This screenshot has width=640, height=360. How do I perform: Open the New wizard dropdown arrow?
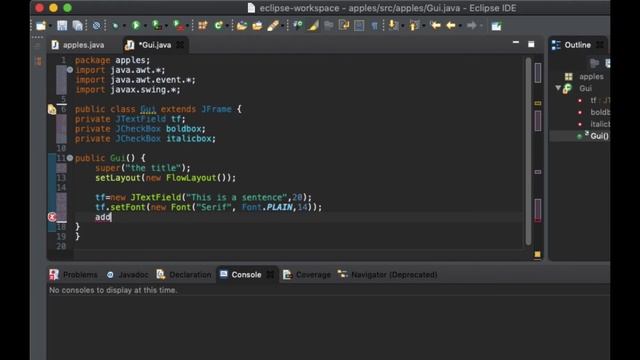point(50,26)
